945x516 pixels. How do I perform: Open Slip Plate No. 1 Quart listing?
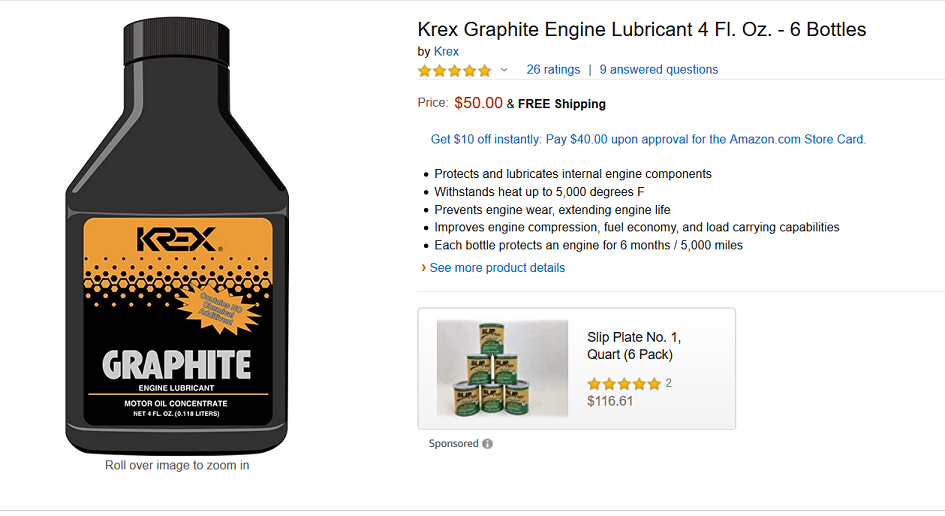[x=634, y=345]
